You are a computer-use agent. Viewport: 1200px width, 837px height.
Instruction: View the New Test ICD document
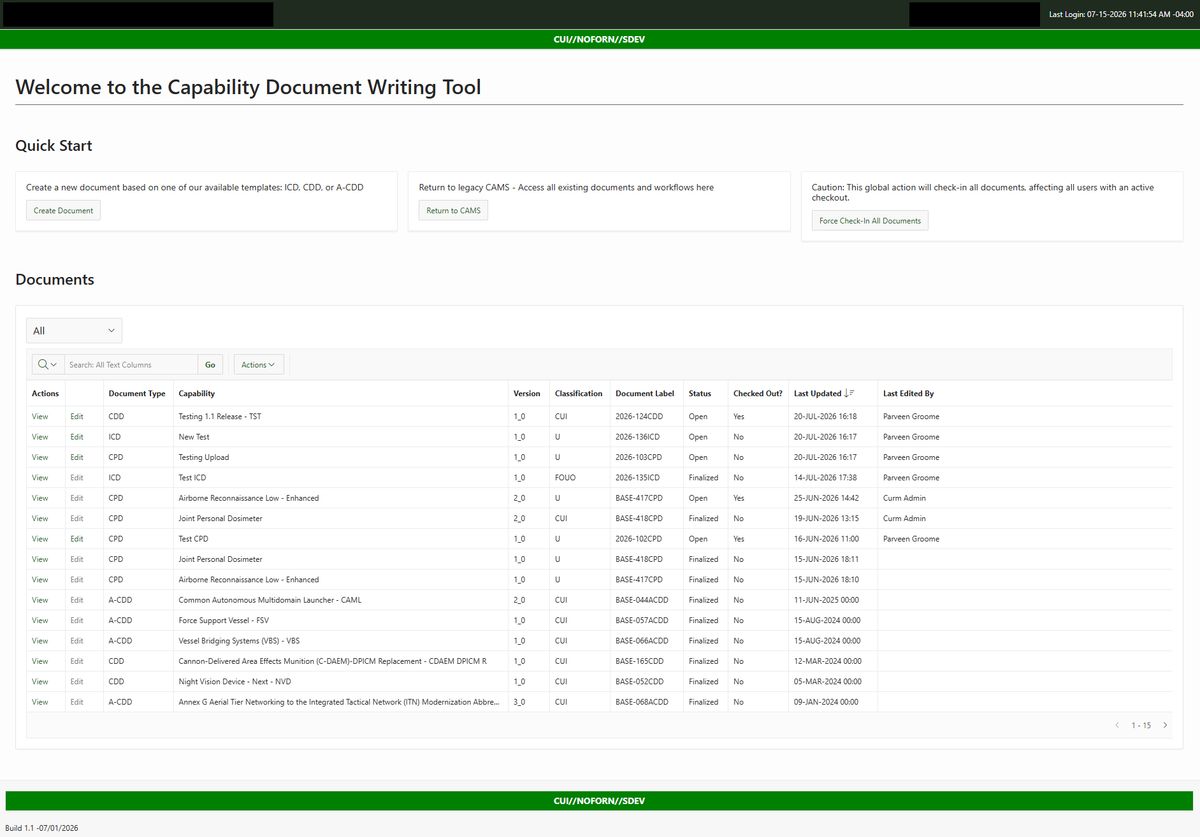(x=40, y=437)
